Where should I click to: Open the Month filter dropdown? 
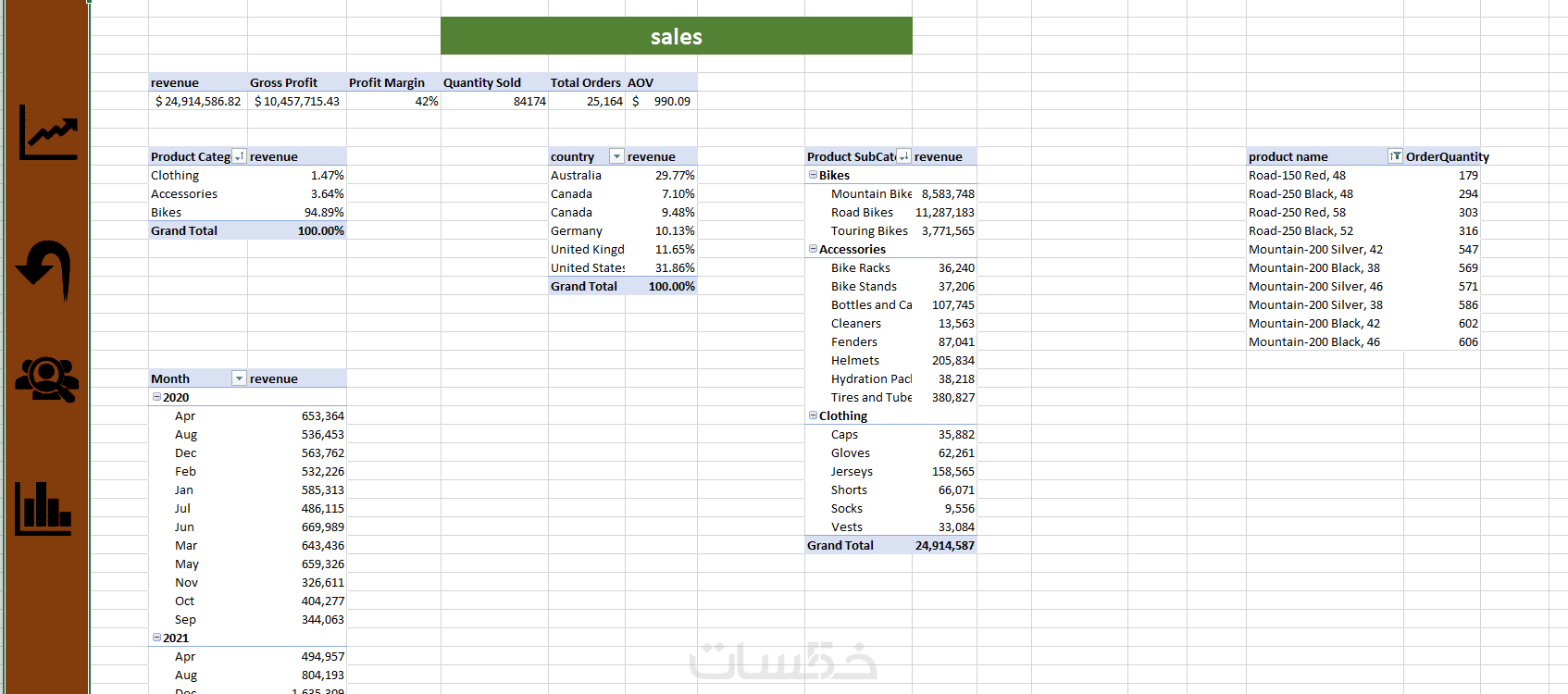[x=239, y=378]
